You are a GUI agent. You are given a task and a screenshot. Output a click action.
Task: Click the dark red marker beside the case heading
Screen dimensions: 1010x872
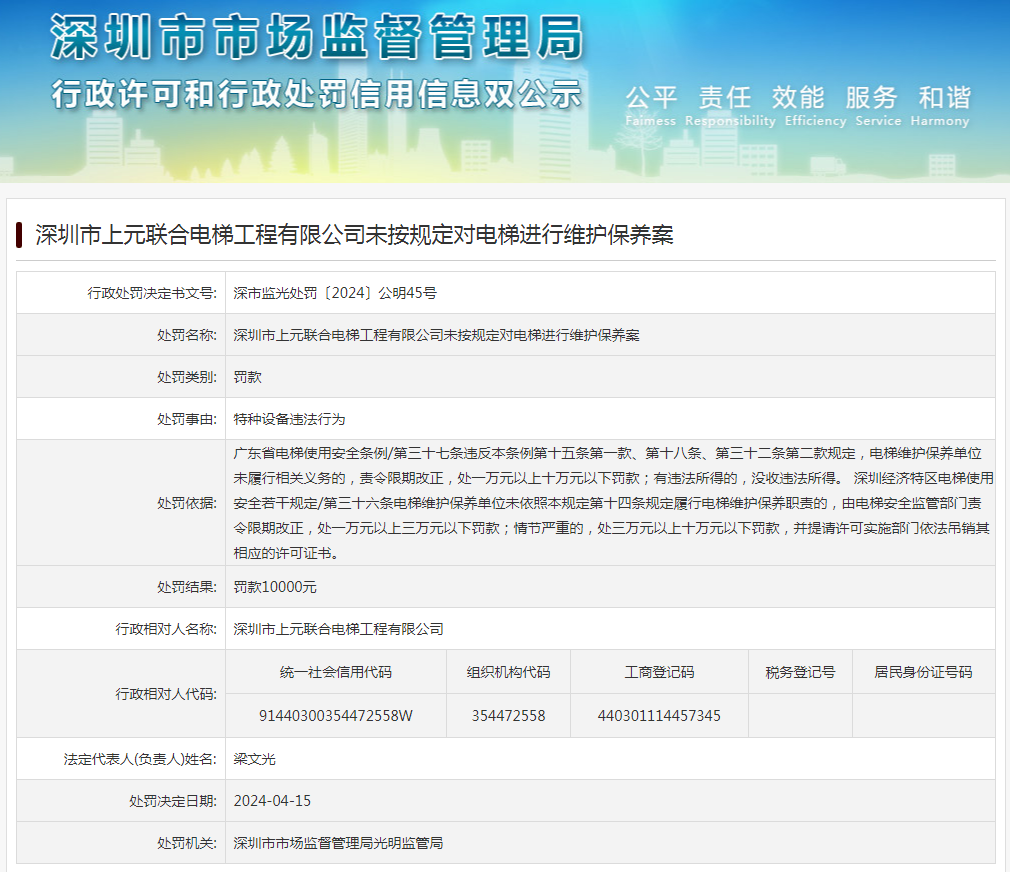19,235
